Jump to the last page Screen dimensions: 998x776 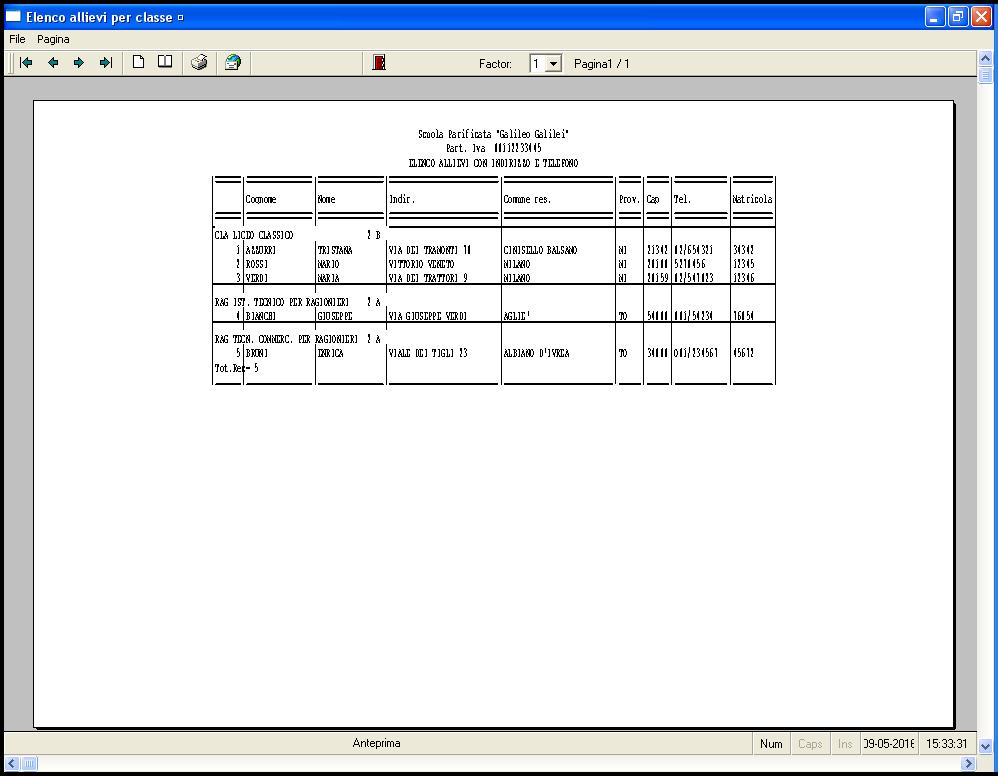(106, 62)
